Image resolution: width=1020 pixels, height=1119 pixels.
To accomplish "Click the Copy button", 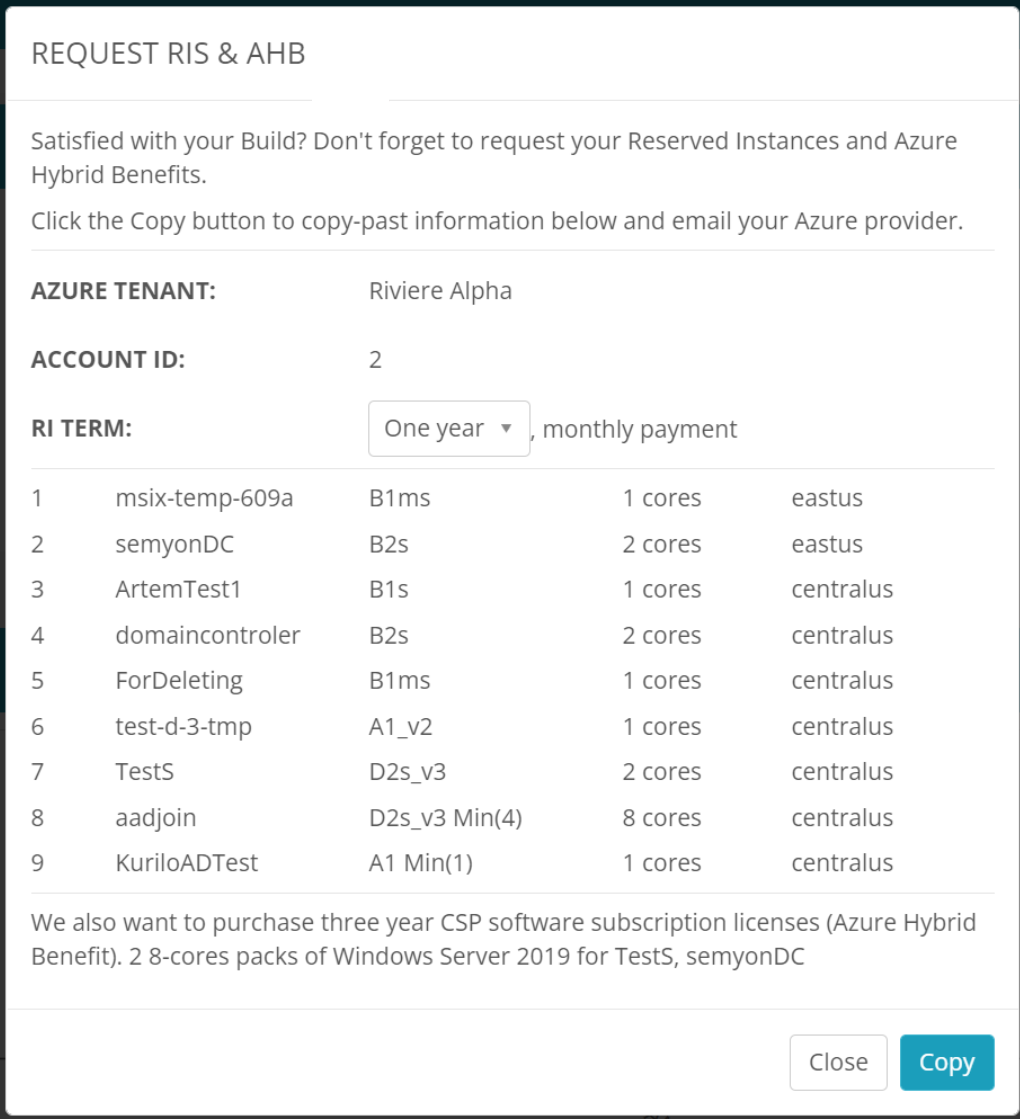I will click(946, 1062).
